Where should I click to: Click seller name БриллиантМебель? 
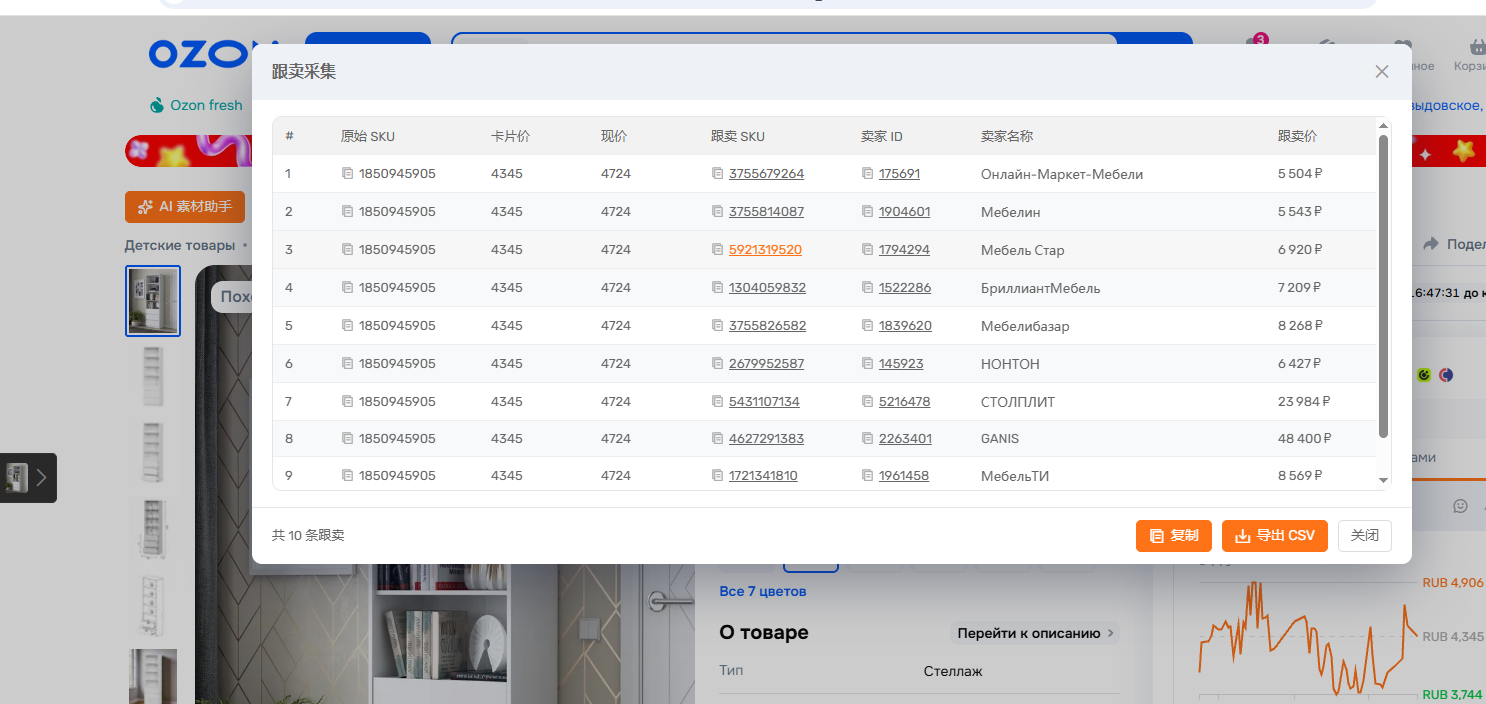(1041, 288)
